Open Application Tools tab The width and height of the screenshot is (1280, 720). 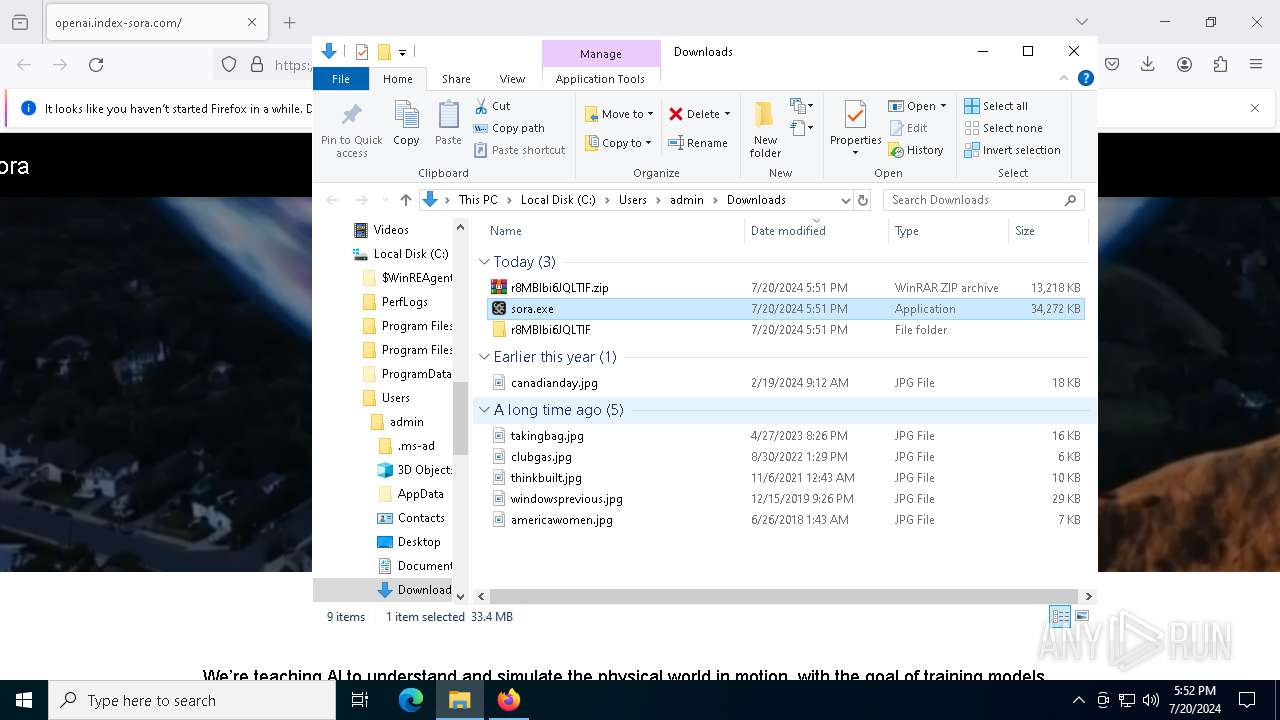(x=600, y=79)
